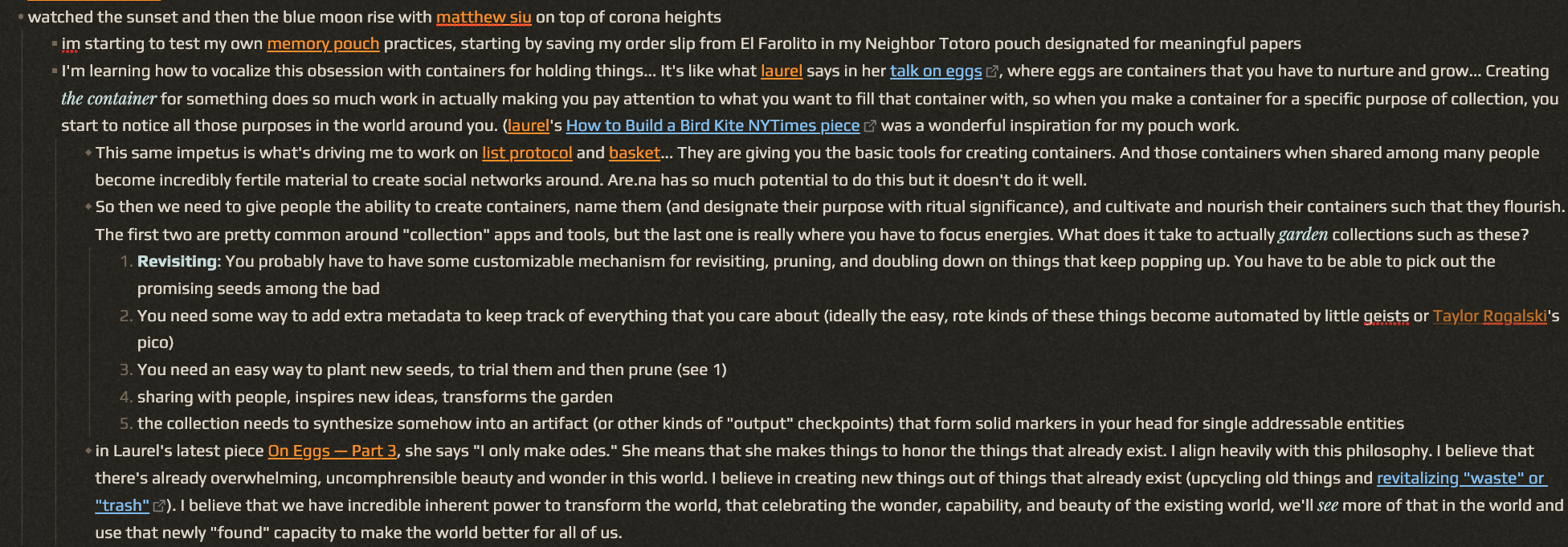The image size is (1568, 547).
Task: Click the bullet beside "I'm learning how to vocalize"
Action: (x=54, y=71)
